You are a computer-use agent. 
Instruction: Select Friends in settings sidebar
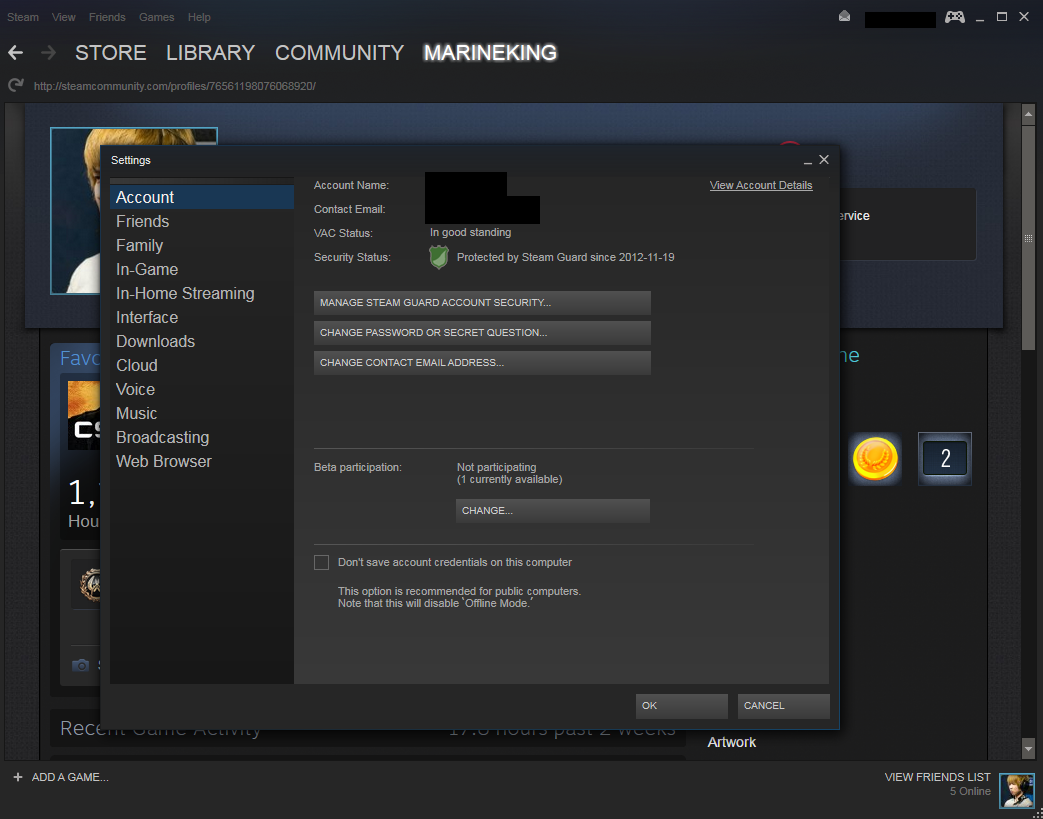pos(202,221)
